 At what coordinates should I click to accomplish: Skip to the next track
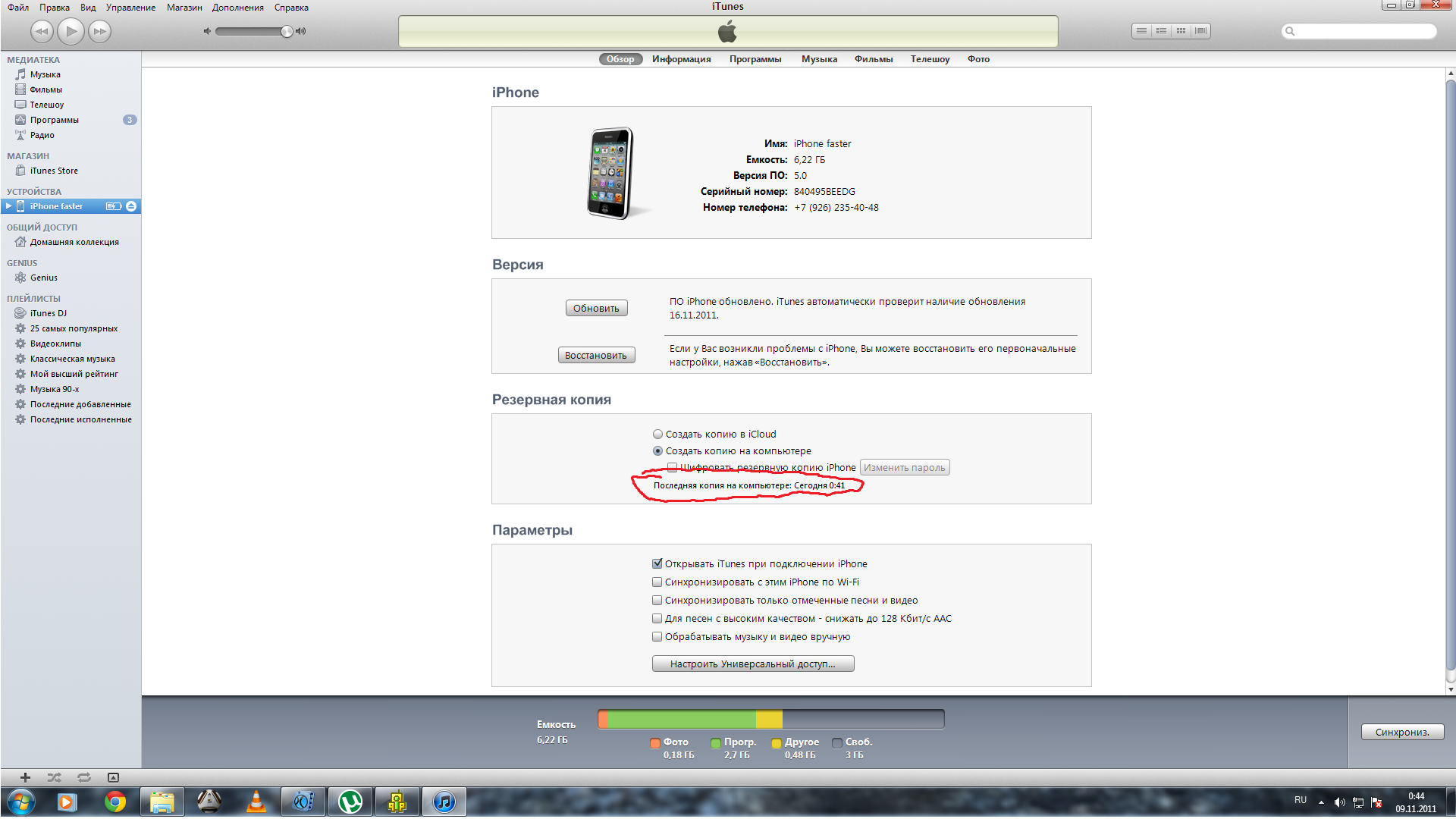click(99, 31)
